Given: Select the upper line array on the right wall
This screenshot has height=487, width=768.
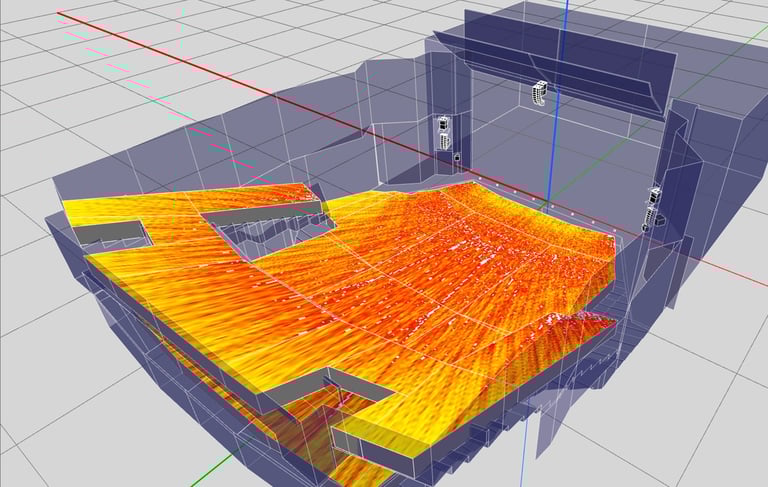Looking at the screenshot, I should pos(655,196).
